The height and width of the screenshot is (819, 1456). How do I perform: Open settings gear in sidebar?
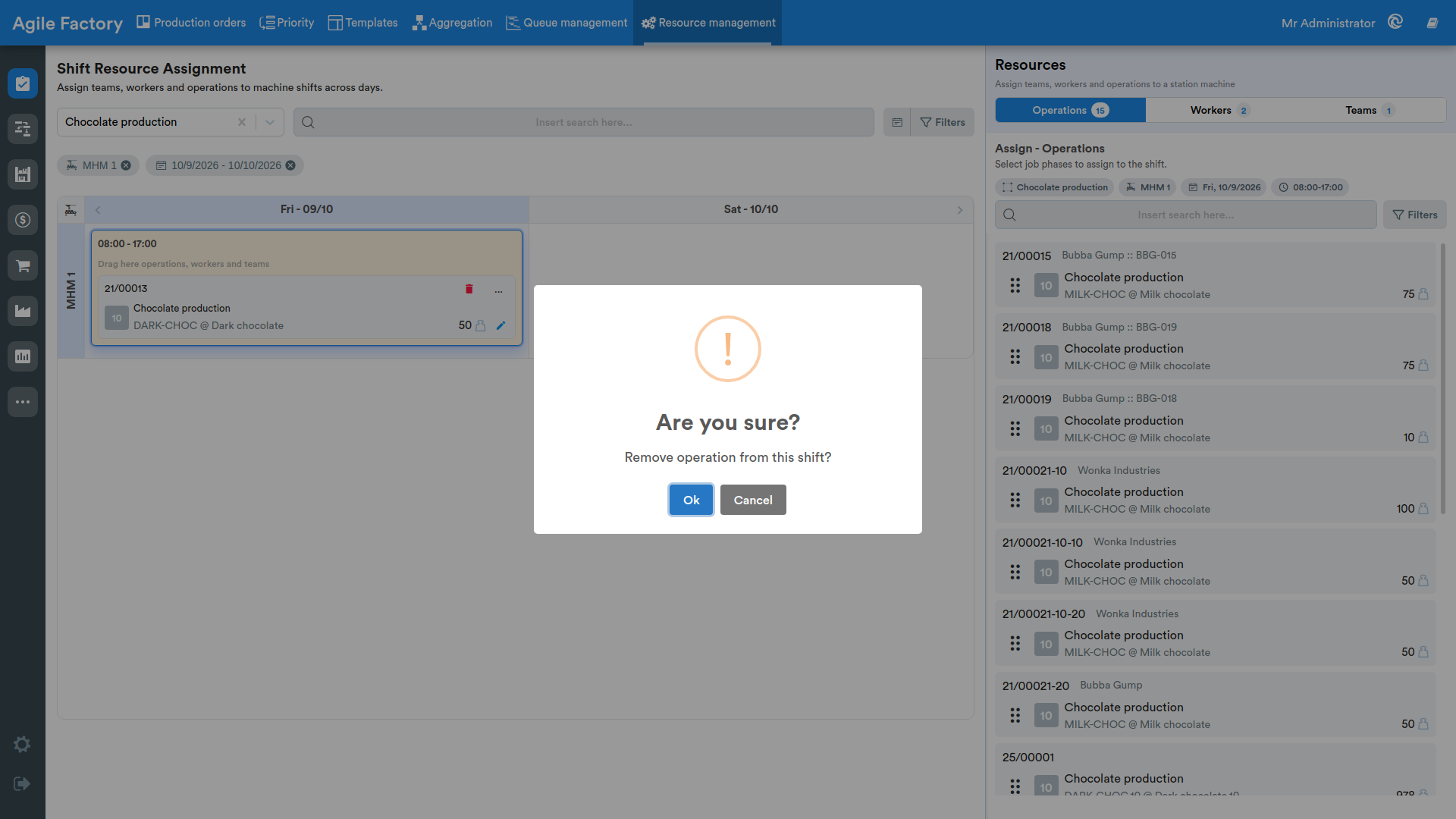[22, 744]
